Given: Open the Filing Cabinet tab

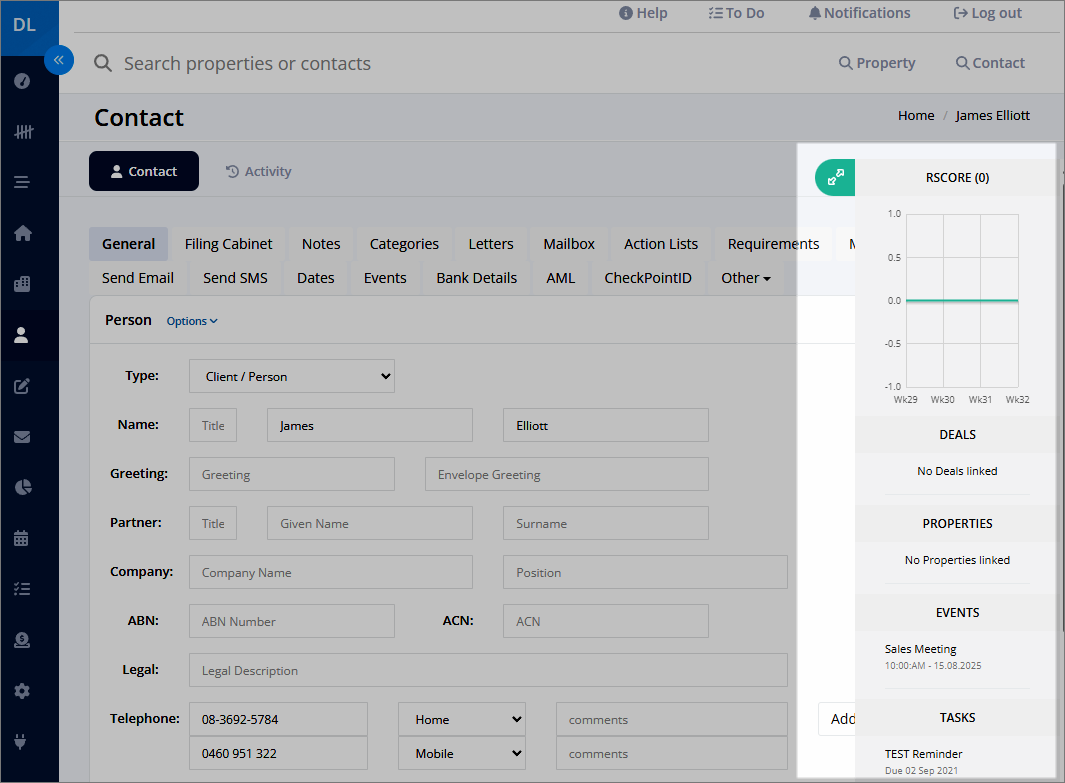Looking at the screenshot, I should [x=228, y=244].
